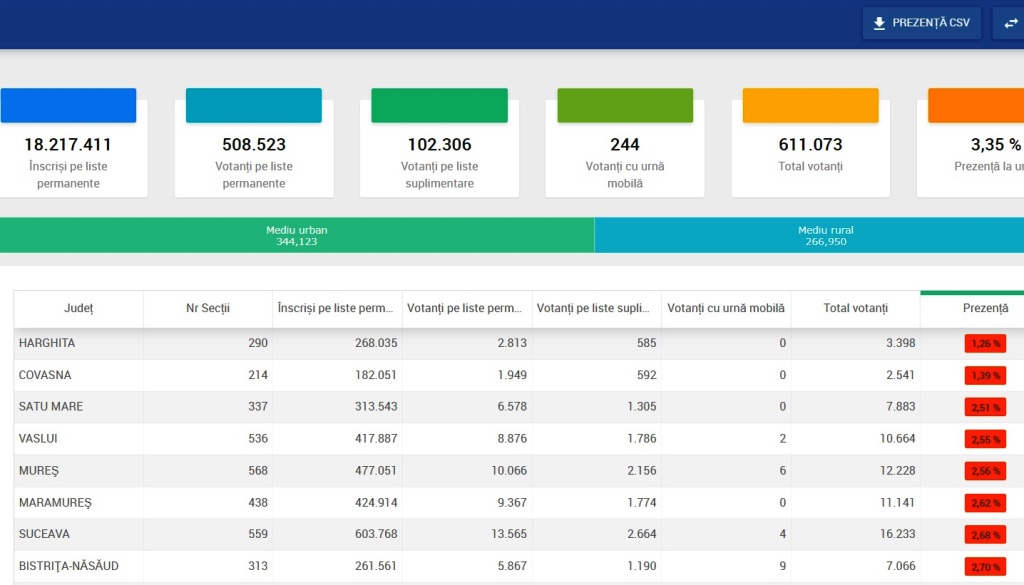Select the SUCEAVA county row
The height and width of the screenshot is (585, 1024).
pyautogui.click(x=519, y=534)
